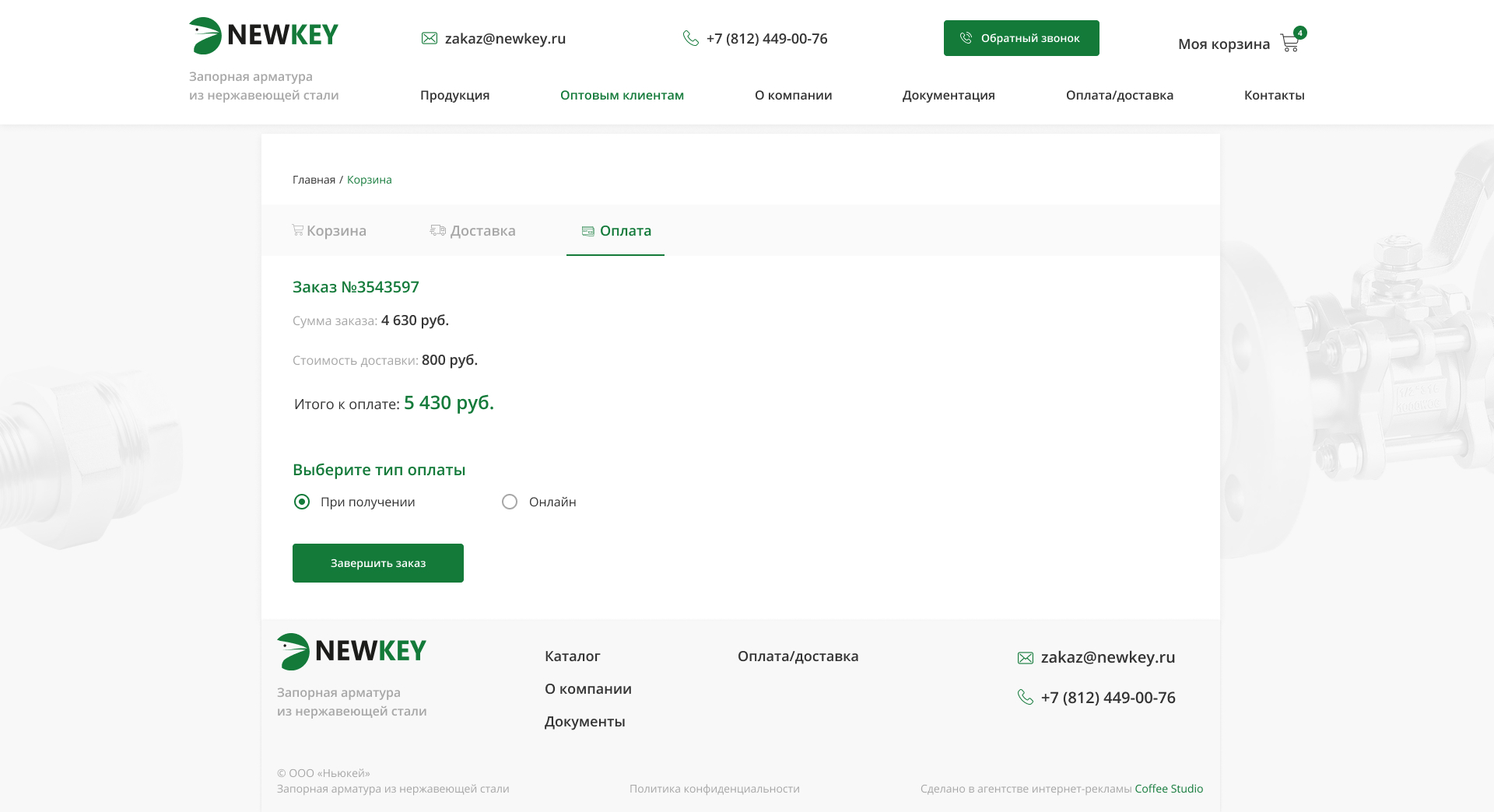Click the delivery cost 800 руб.
The height and width of the screenshot is (812, 1494).
coord(450,360)
